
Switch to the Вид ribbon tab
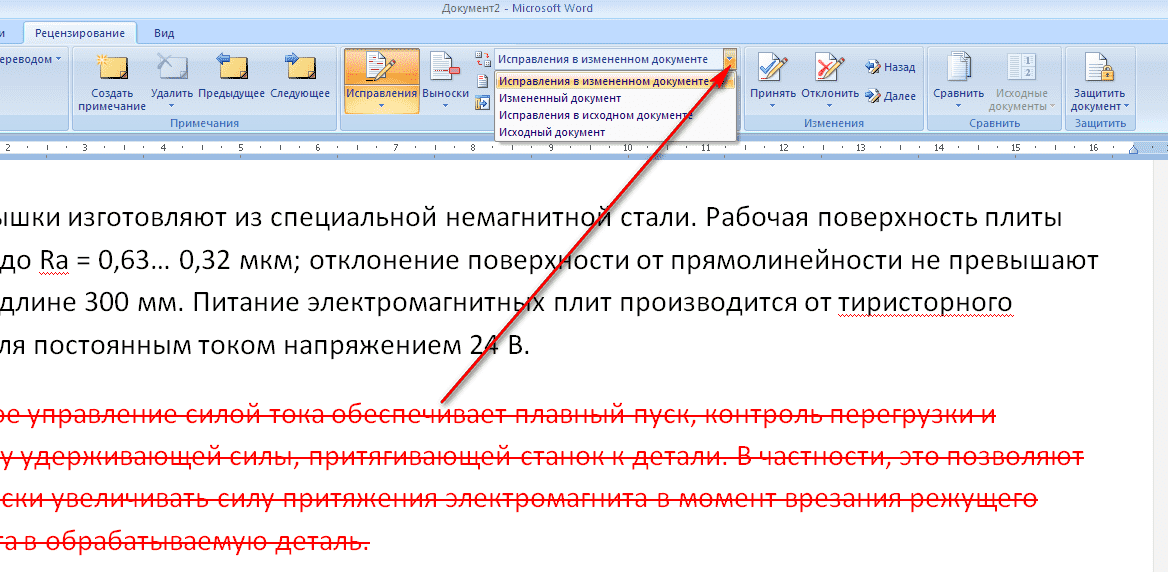[x=164, y=33]
